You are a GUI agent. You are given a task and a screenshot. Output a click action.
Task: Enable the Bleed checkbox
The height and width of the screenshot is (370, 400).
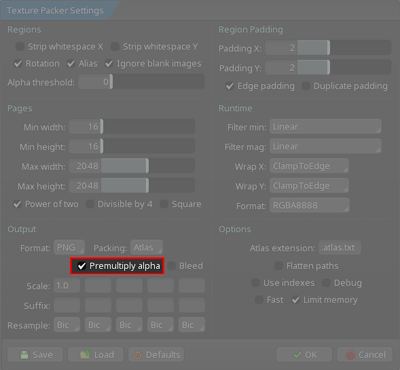click(x=172, y=266)
